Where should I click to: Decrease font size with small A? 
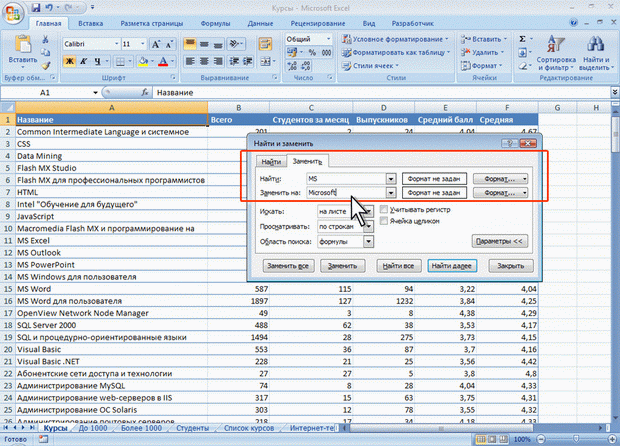(x=169, y=44)
